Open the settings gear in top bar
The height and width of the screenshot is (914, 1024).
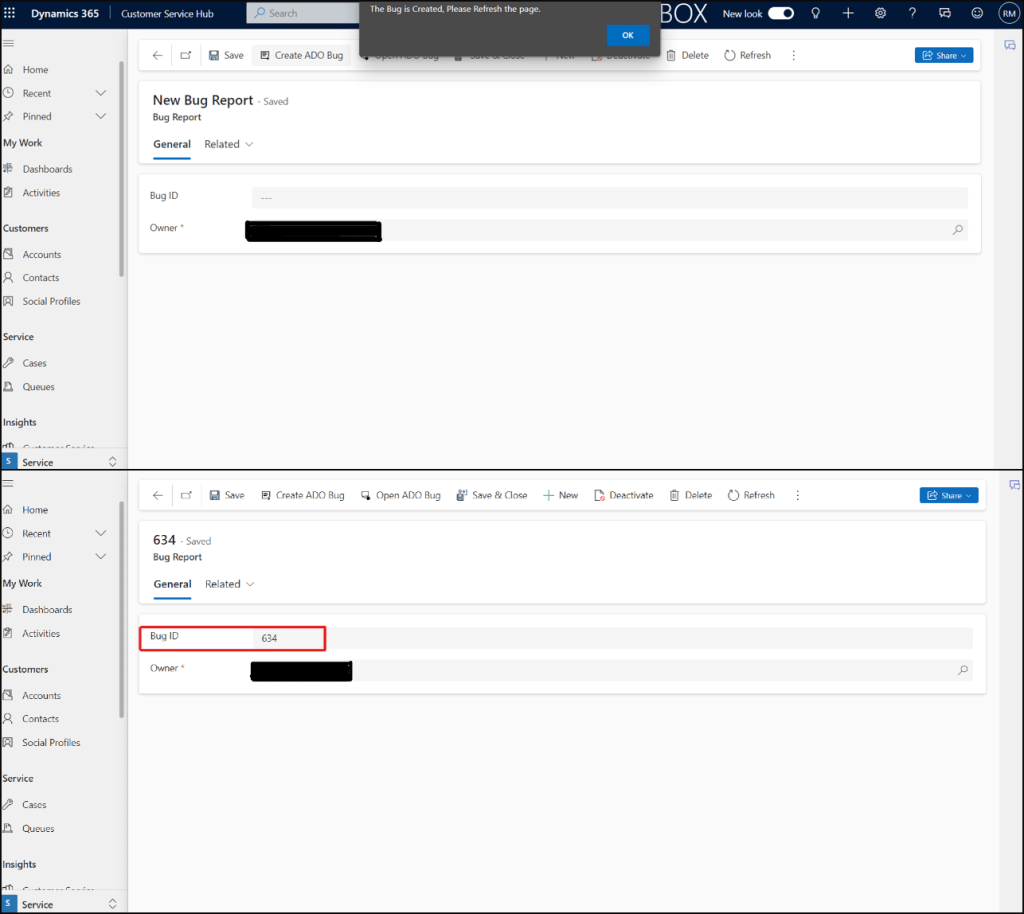click(x=880, y=14)
